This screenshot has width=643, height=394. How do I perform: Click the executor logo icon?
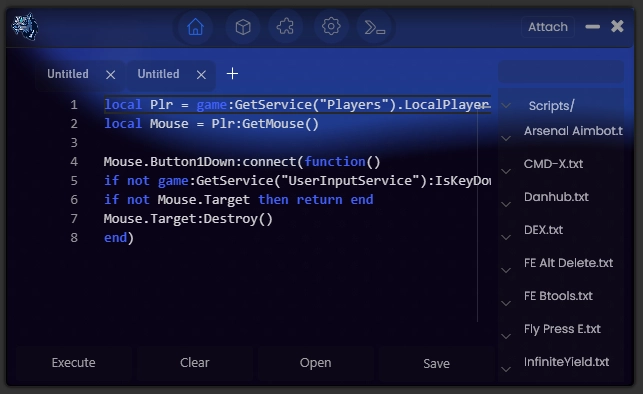tap(25, 27)
